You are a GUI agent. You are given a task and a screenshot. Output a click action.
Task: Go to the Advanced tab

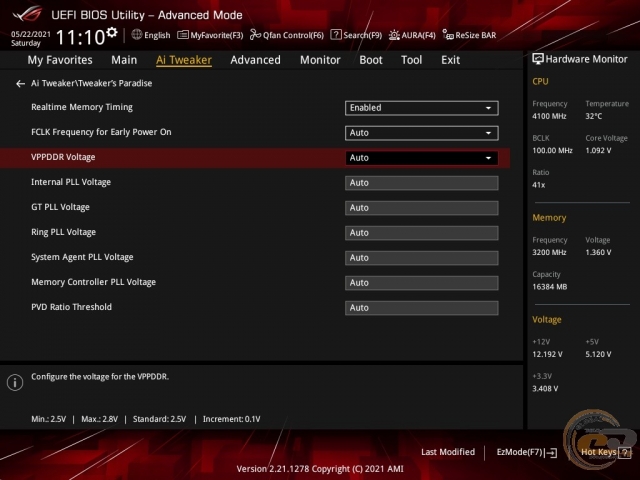[x=256, y=60]
